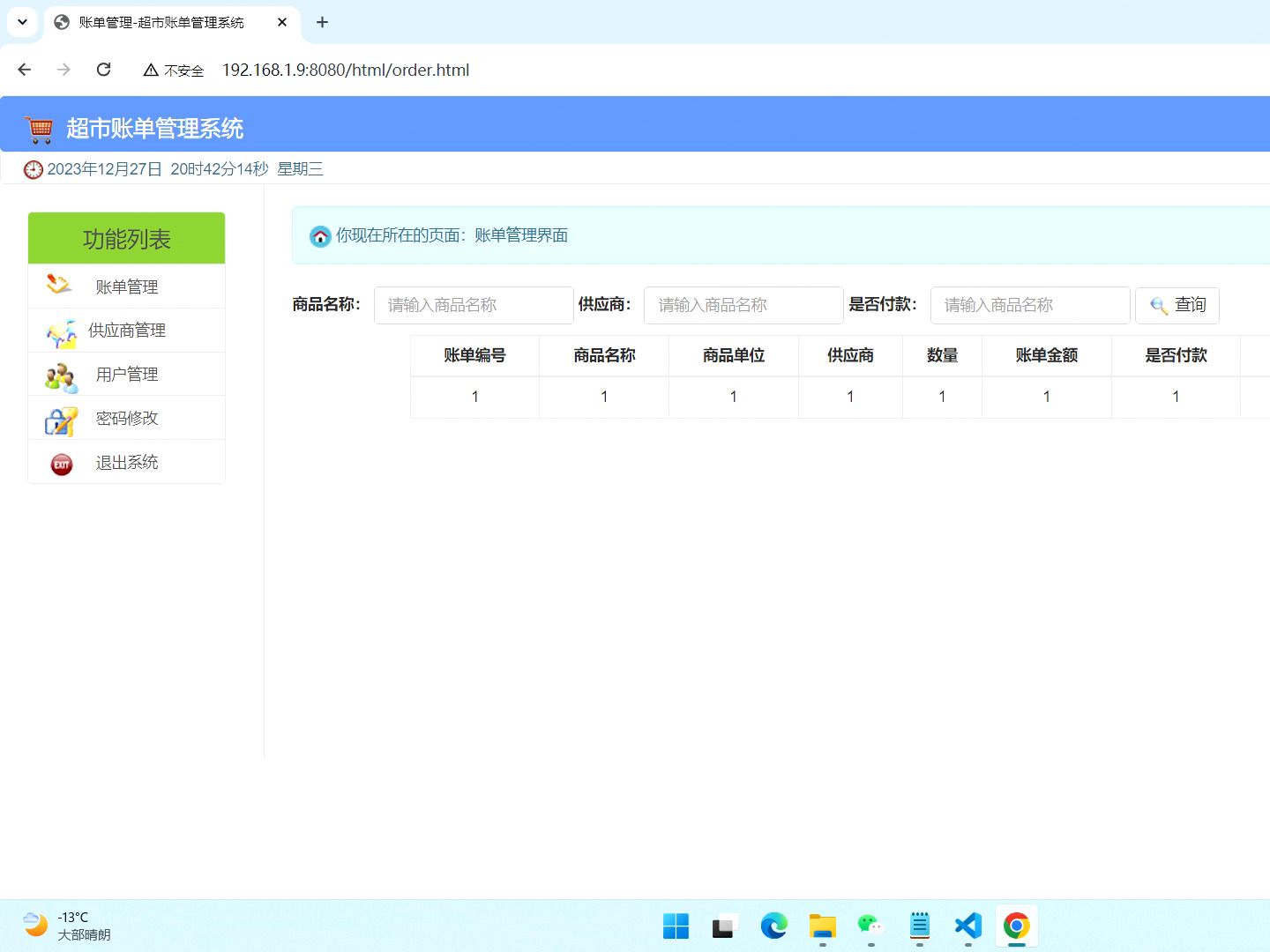Click the 密码修改 lock icon

point(61,421)
